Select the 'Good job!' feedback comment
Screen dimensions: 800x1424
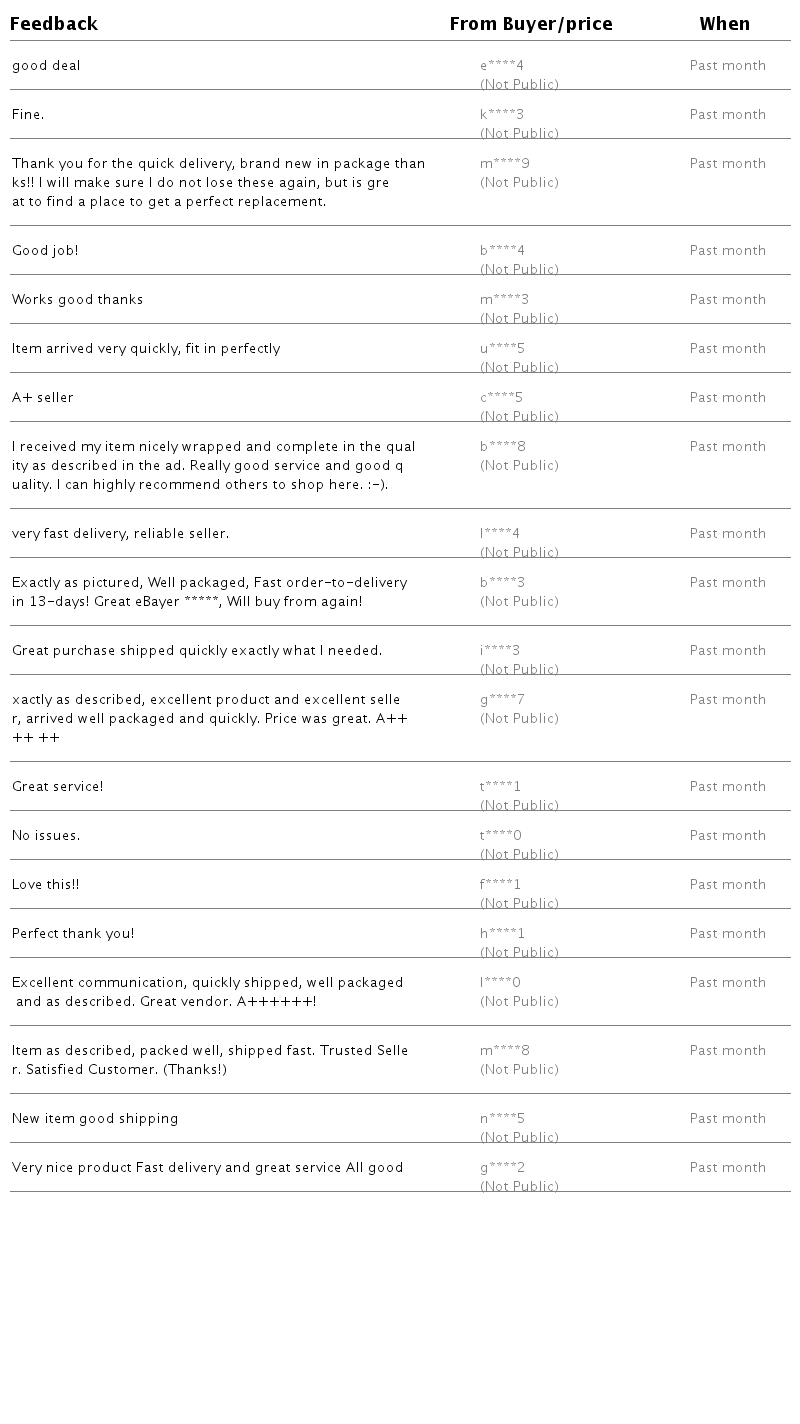[45, 251]
